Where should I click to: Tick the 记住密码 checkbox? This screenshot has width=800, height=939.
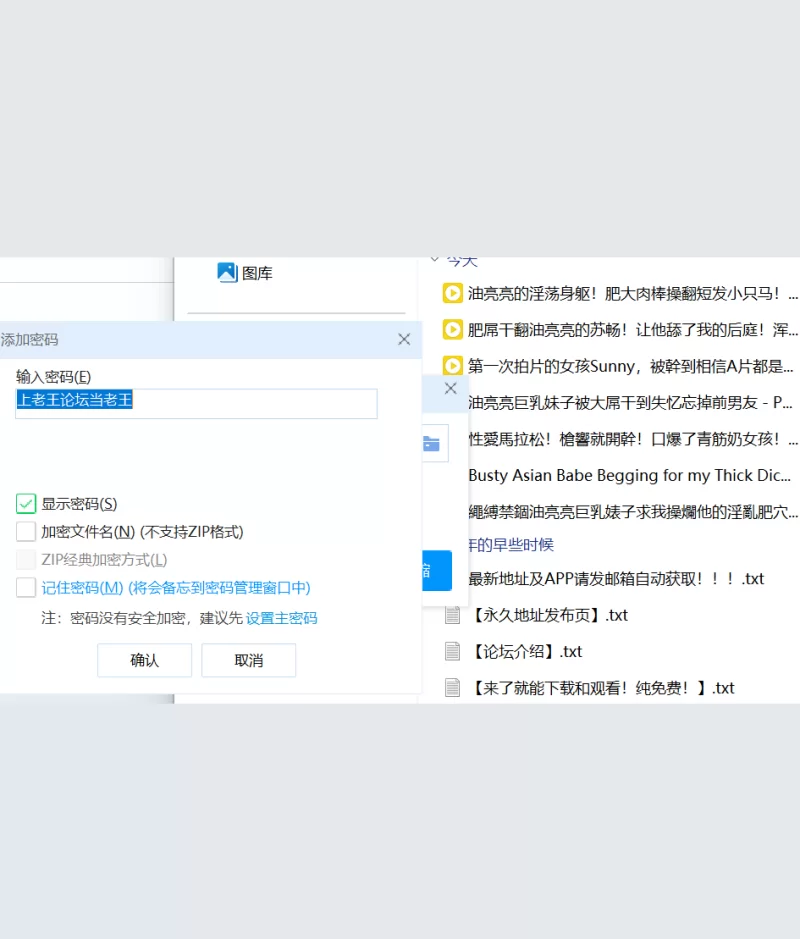(x=26, y=587)
